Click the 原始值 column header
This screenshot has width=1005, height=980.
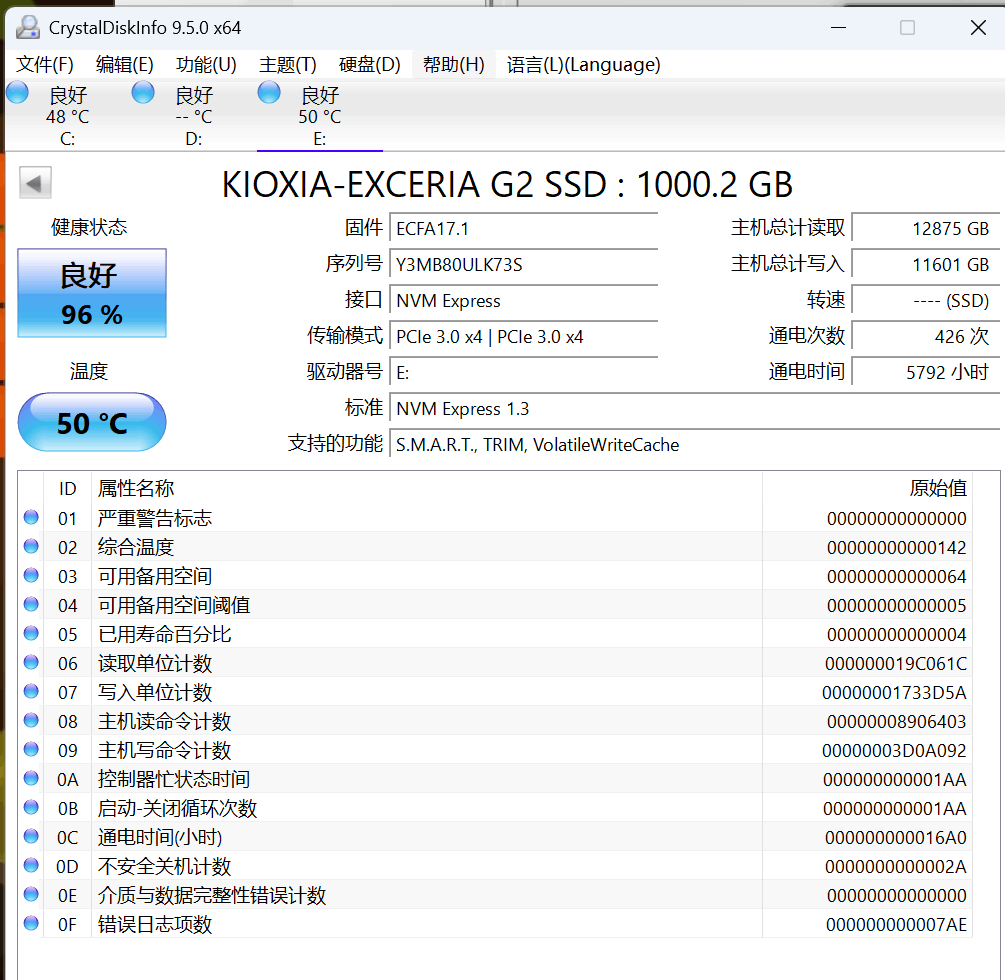(x=867, y=488)
